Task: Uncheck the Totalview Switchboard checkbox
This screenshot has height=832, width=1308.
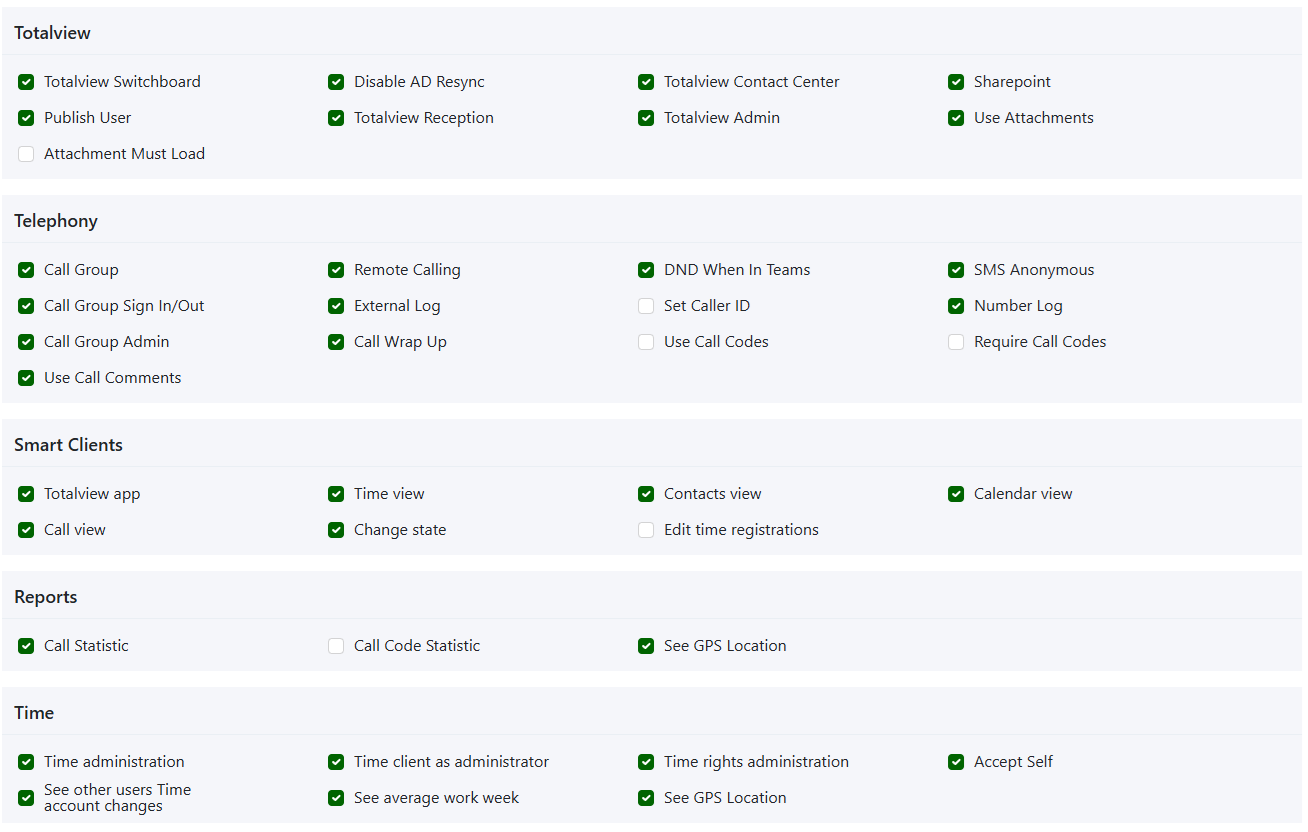Action: click(26, 82)
